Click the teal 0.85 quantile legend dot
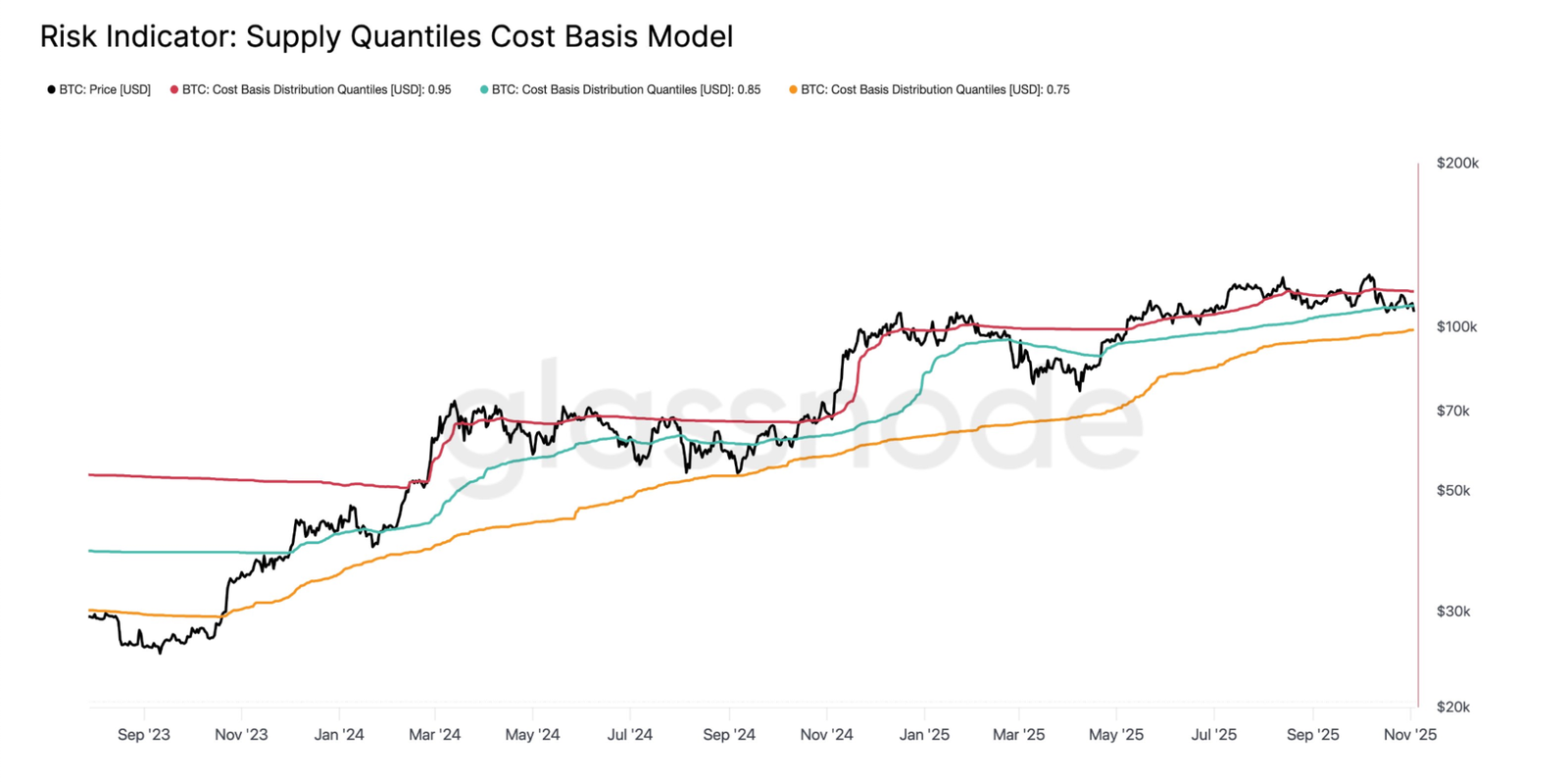 coord(484,90)
